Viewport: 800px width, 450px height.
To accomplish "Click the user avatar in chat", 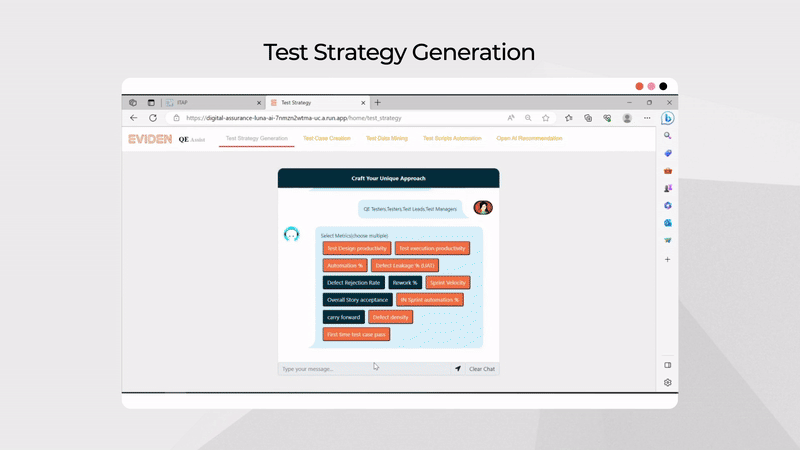I will pos(483,208).
